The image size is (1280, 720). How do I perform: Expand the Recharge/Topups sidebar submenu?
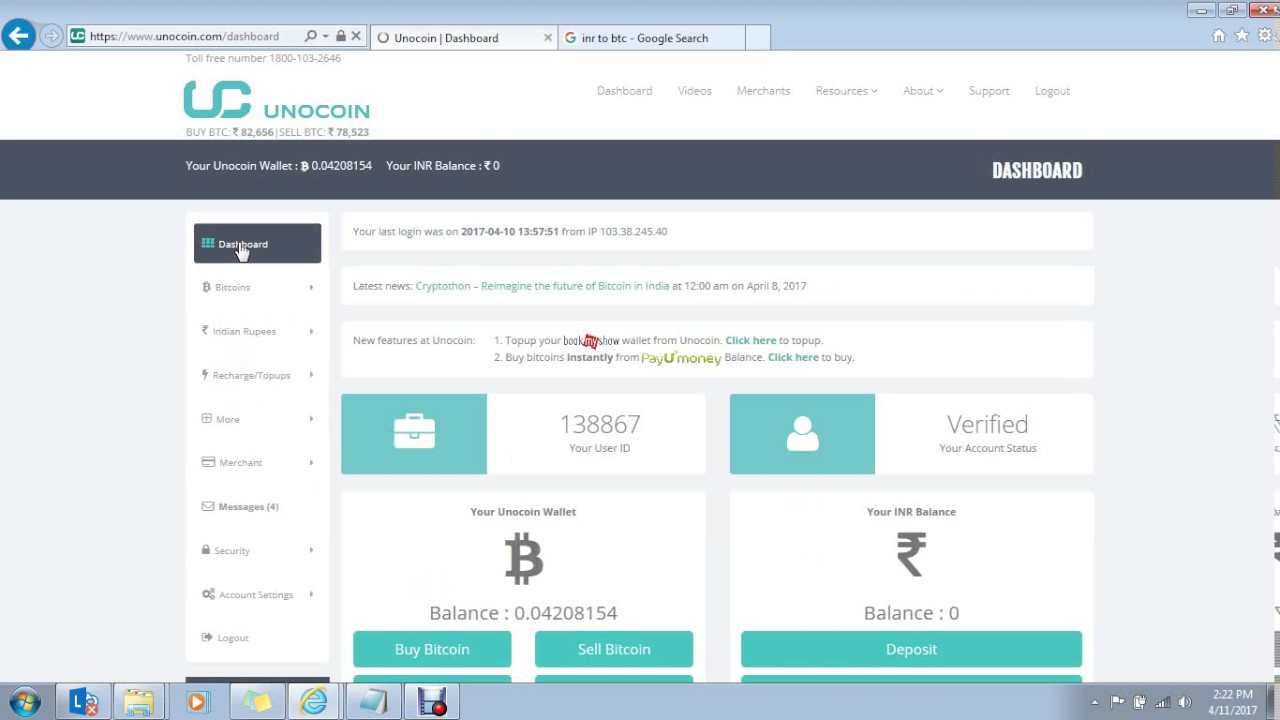click(x=311, y=375)
